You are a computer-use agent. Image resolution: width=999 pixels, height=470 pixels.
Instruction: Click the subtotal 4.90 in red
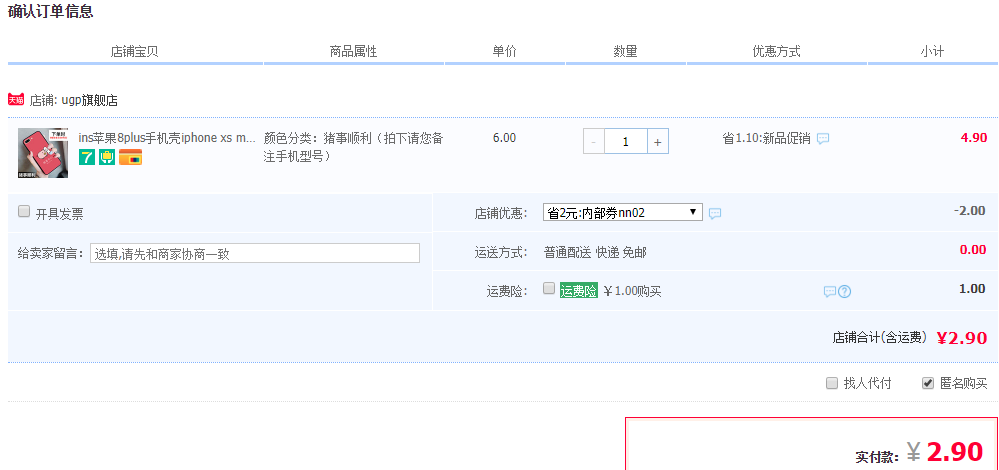[974, 138]
